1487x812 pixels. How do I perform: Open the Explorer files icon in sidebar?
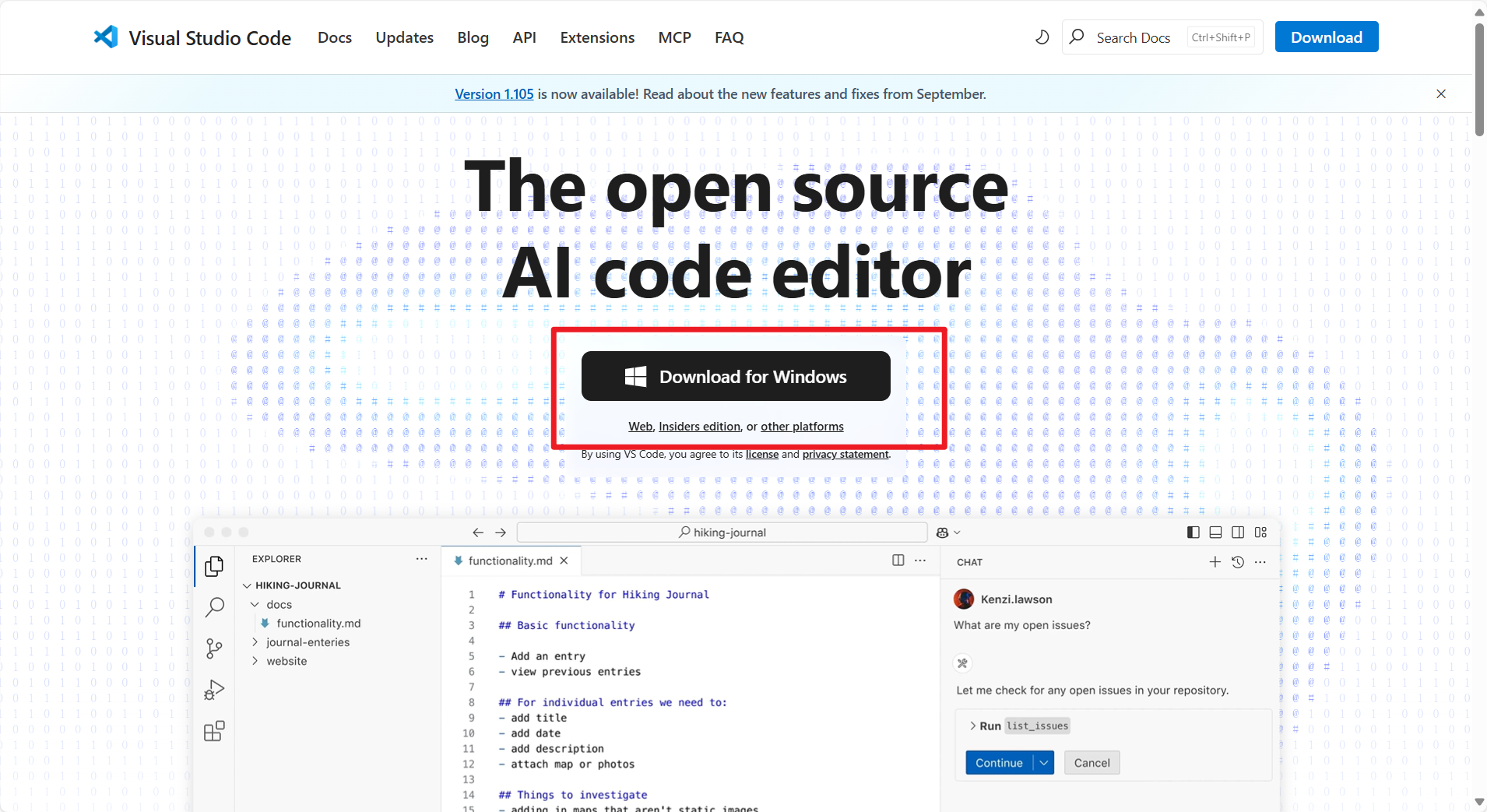point(214,566)
